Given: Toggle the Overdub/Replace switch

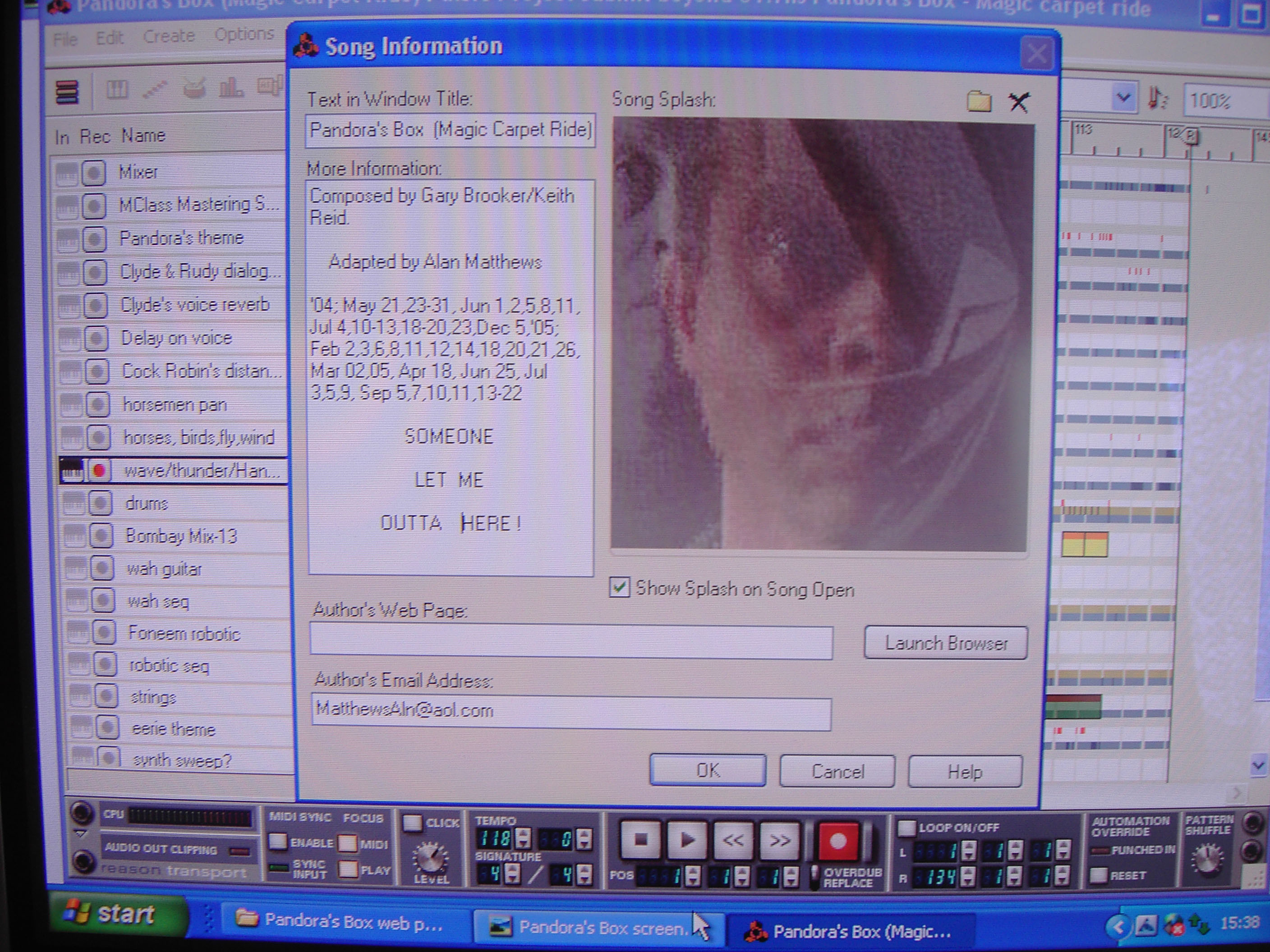Looking at the screenshot, I should pyautogui.click(x=814, y=876).
